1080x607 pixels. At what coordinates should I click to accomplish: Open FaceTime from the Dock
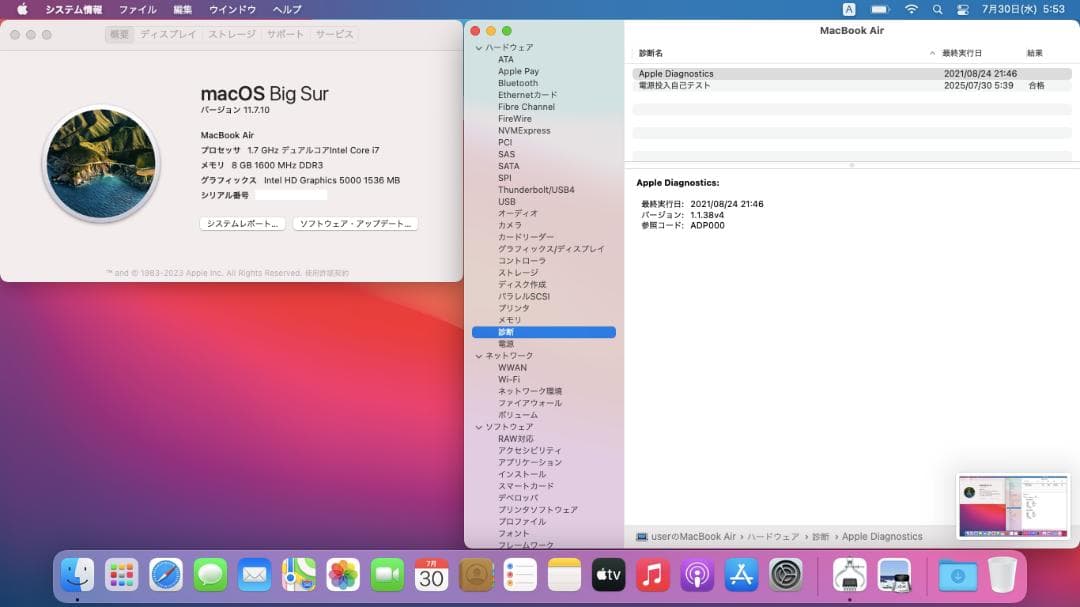386,575
